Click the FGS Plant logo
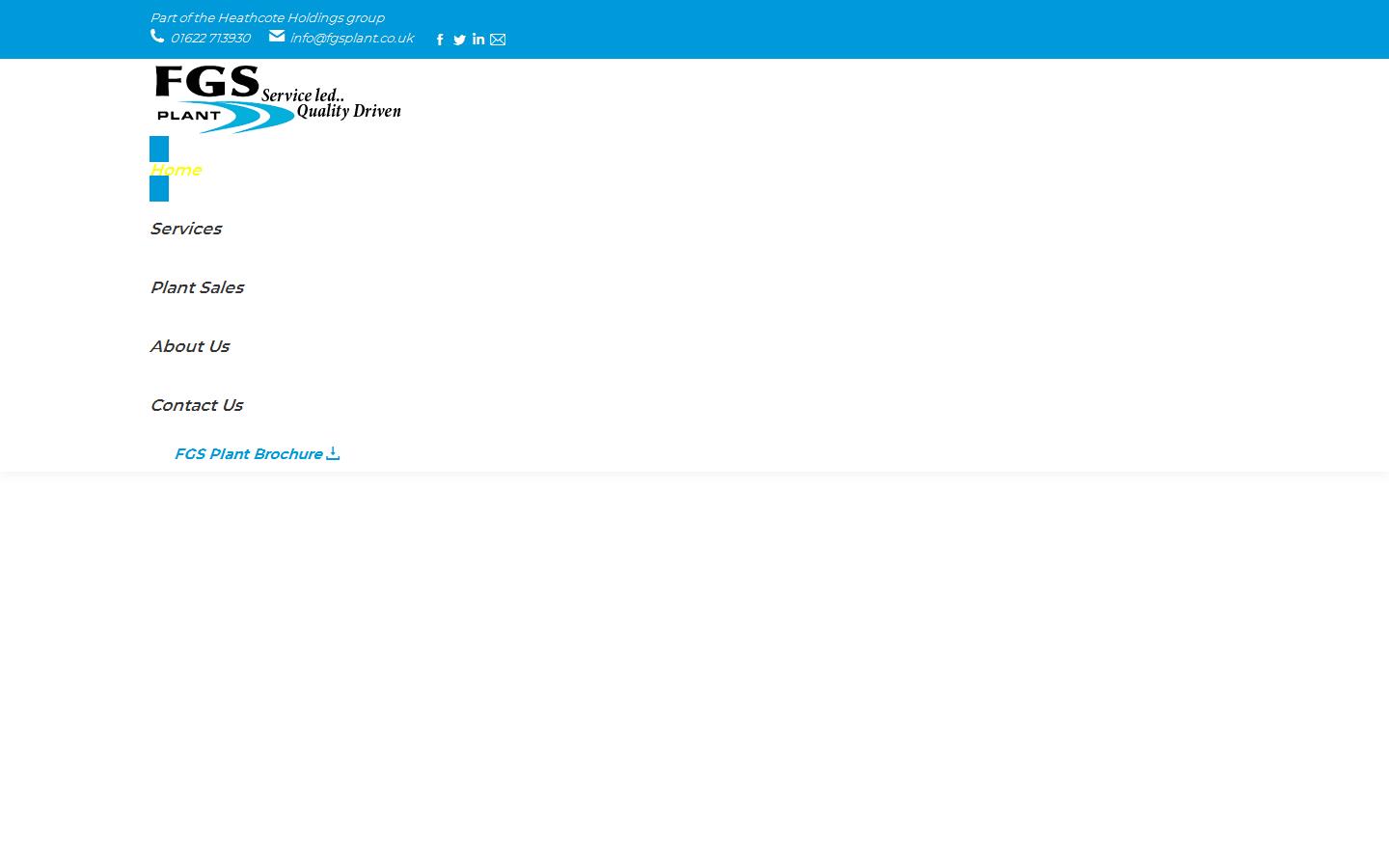This screenshot has width=1389, height=868. click(207, 98)
